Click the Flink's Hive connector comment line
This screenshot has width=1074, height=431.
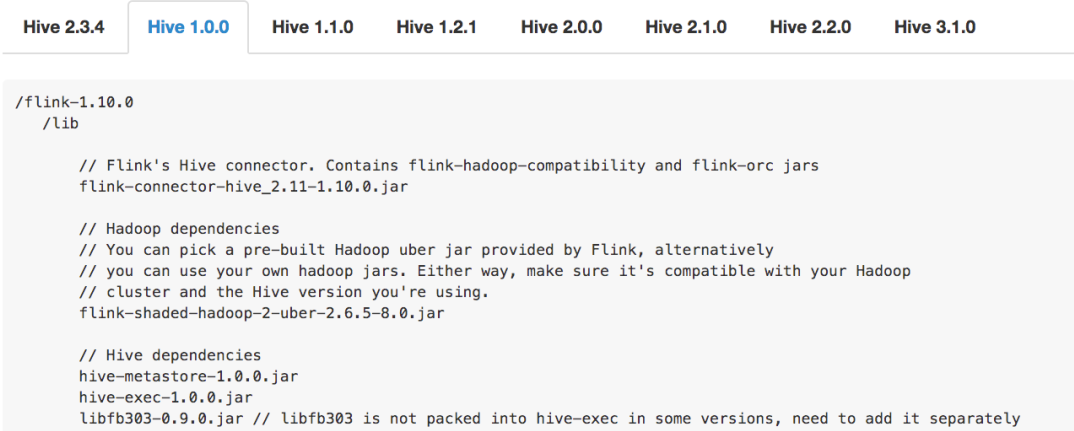click(x=449, y=166)
